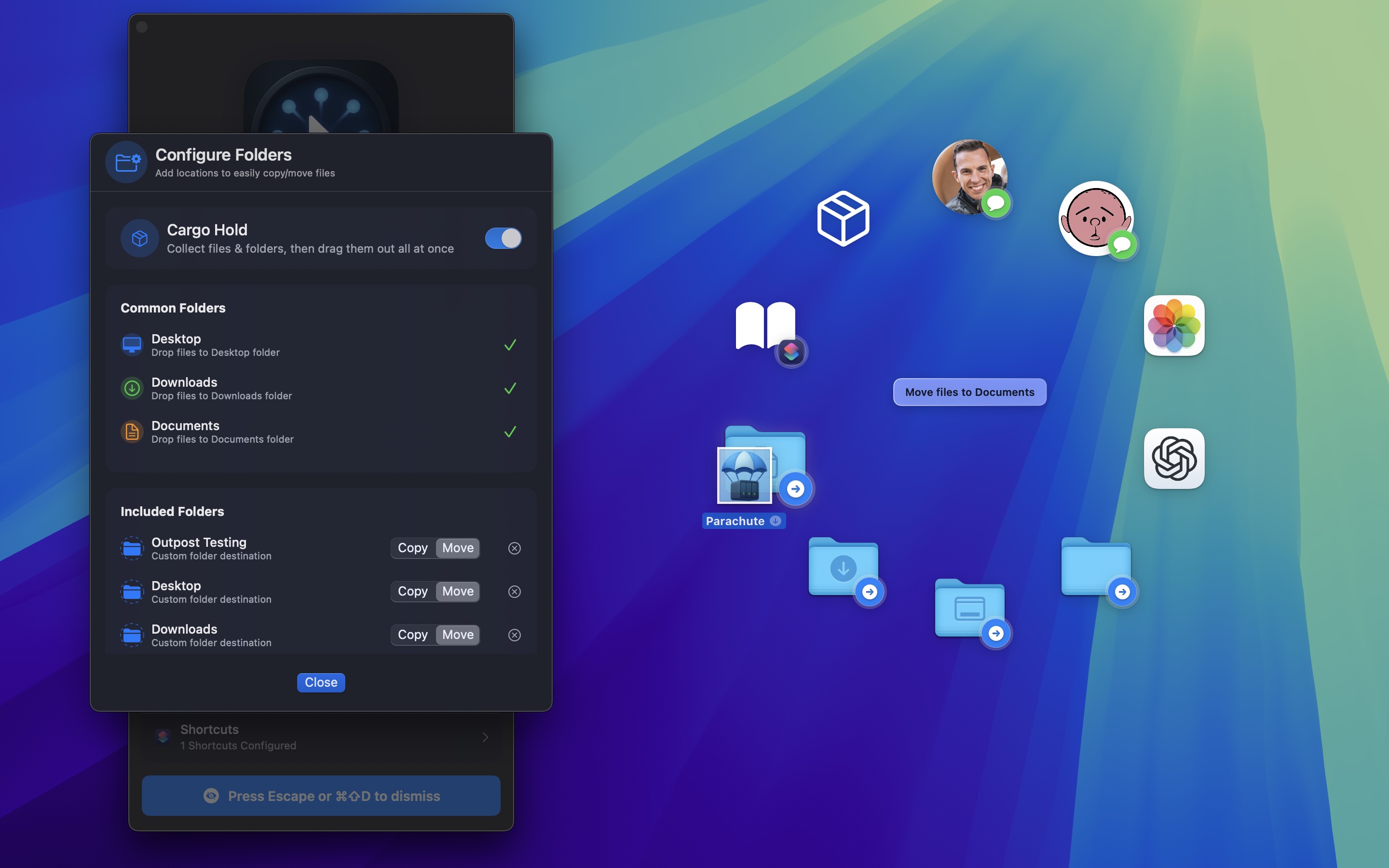Click the Configure Folders gear-folder header icon

(126, 162)
